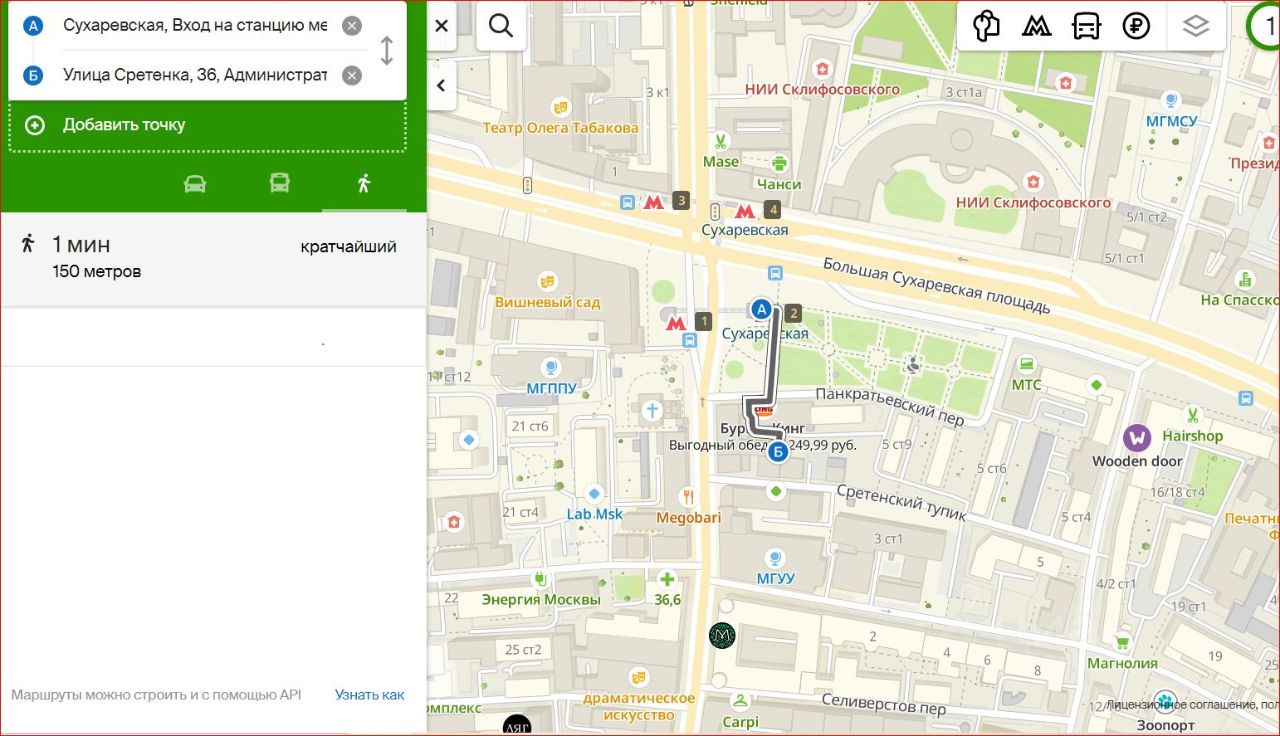Select the МТС store icon
The image size is (1280, 736).
(1026, 364)
